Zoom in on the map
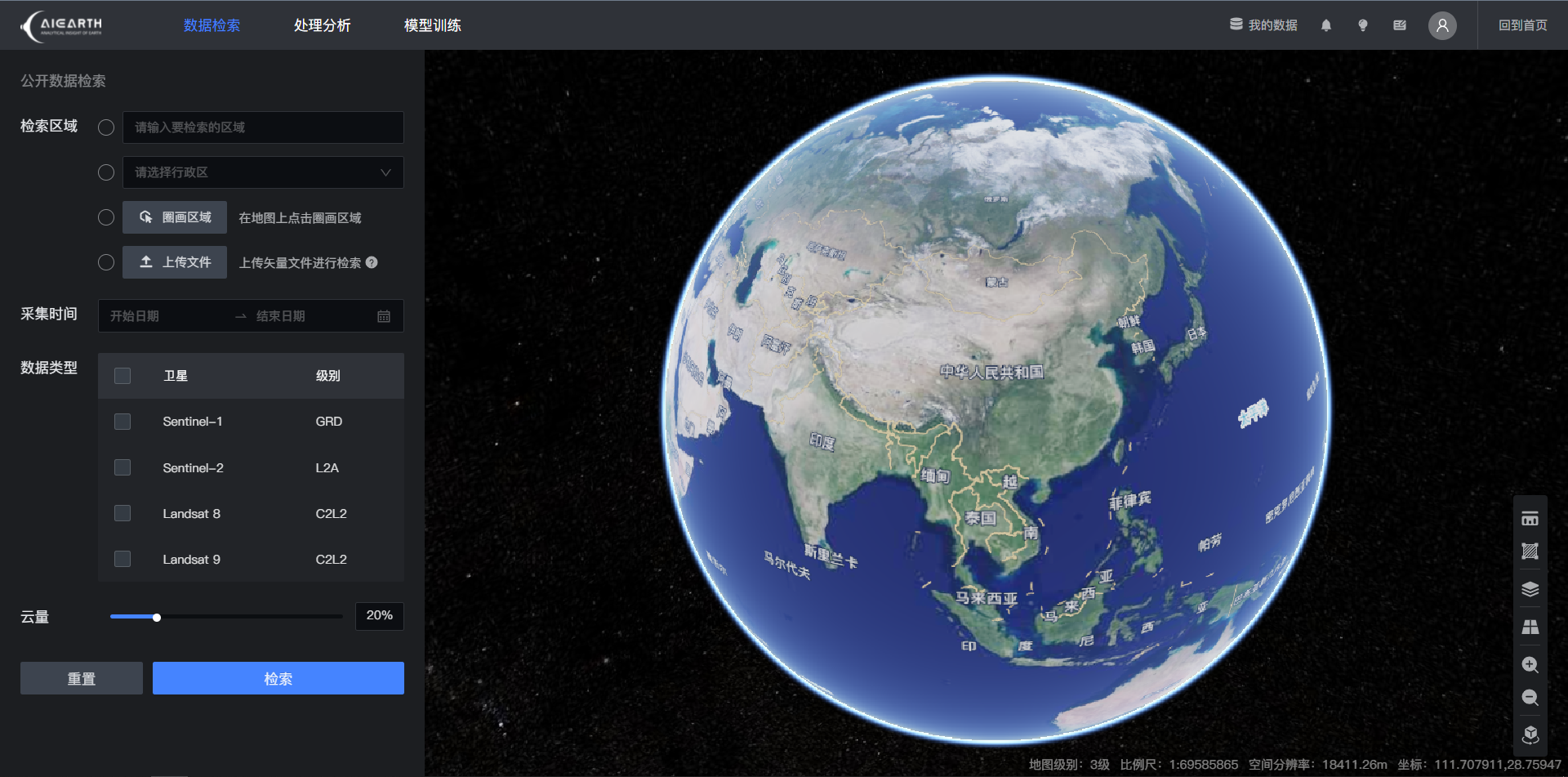The height and width of the screenshot is (777, 1568). [x=1530, y=664]
